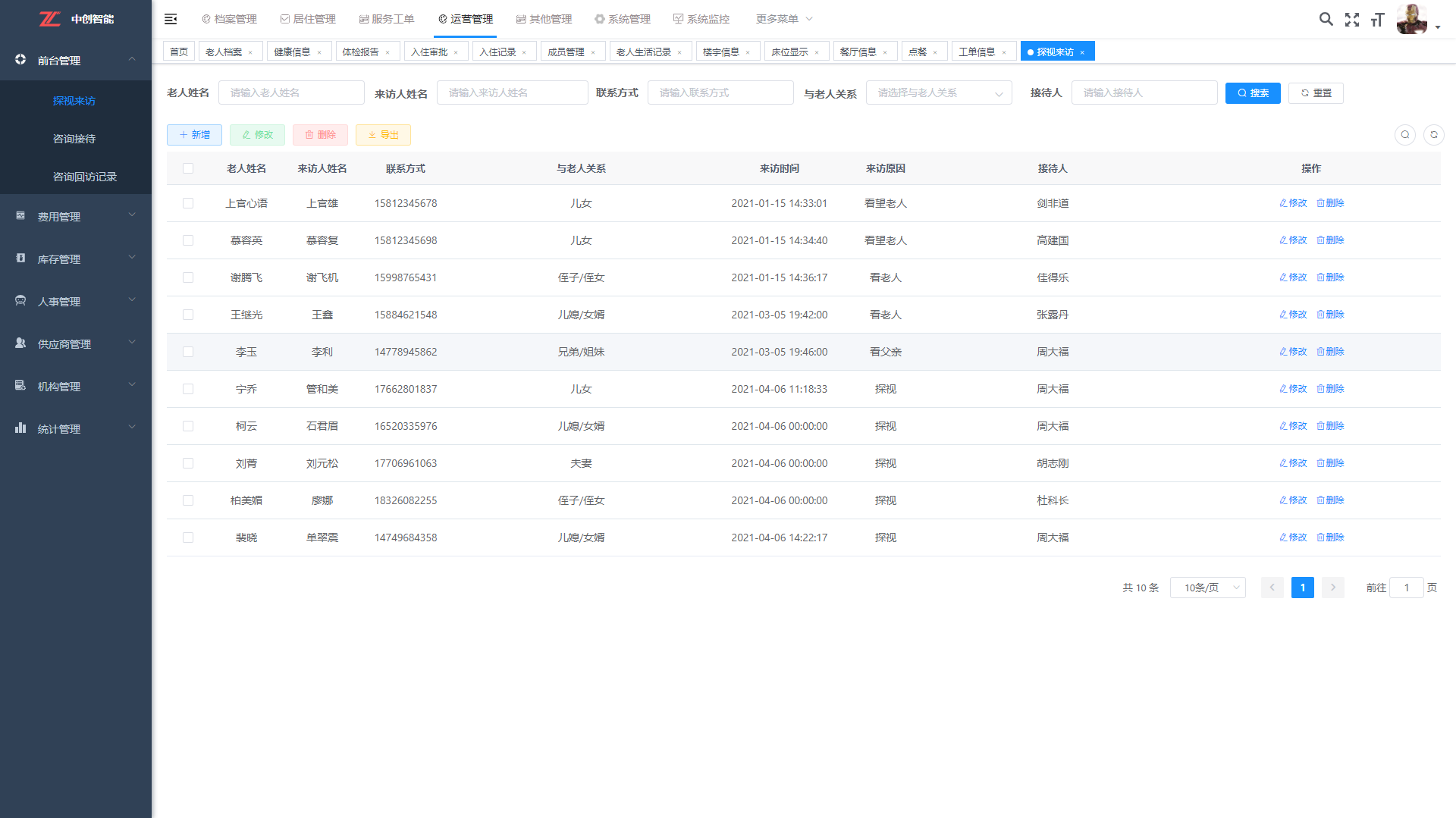Open the 10条/页 page size dropdown
Viewport: 1456px width, 818px height.
click(x=1207, y=588)
